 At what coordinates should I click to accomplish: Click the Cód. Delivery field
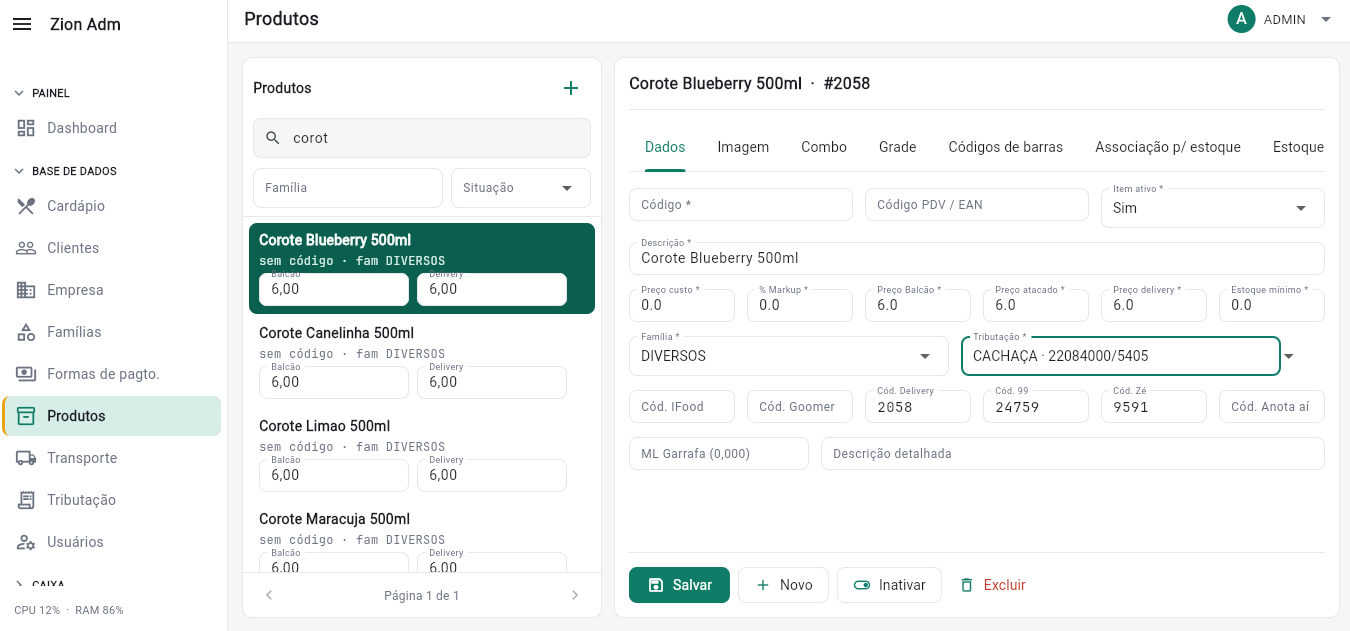tap(918, 407)
